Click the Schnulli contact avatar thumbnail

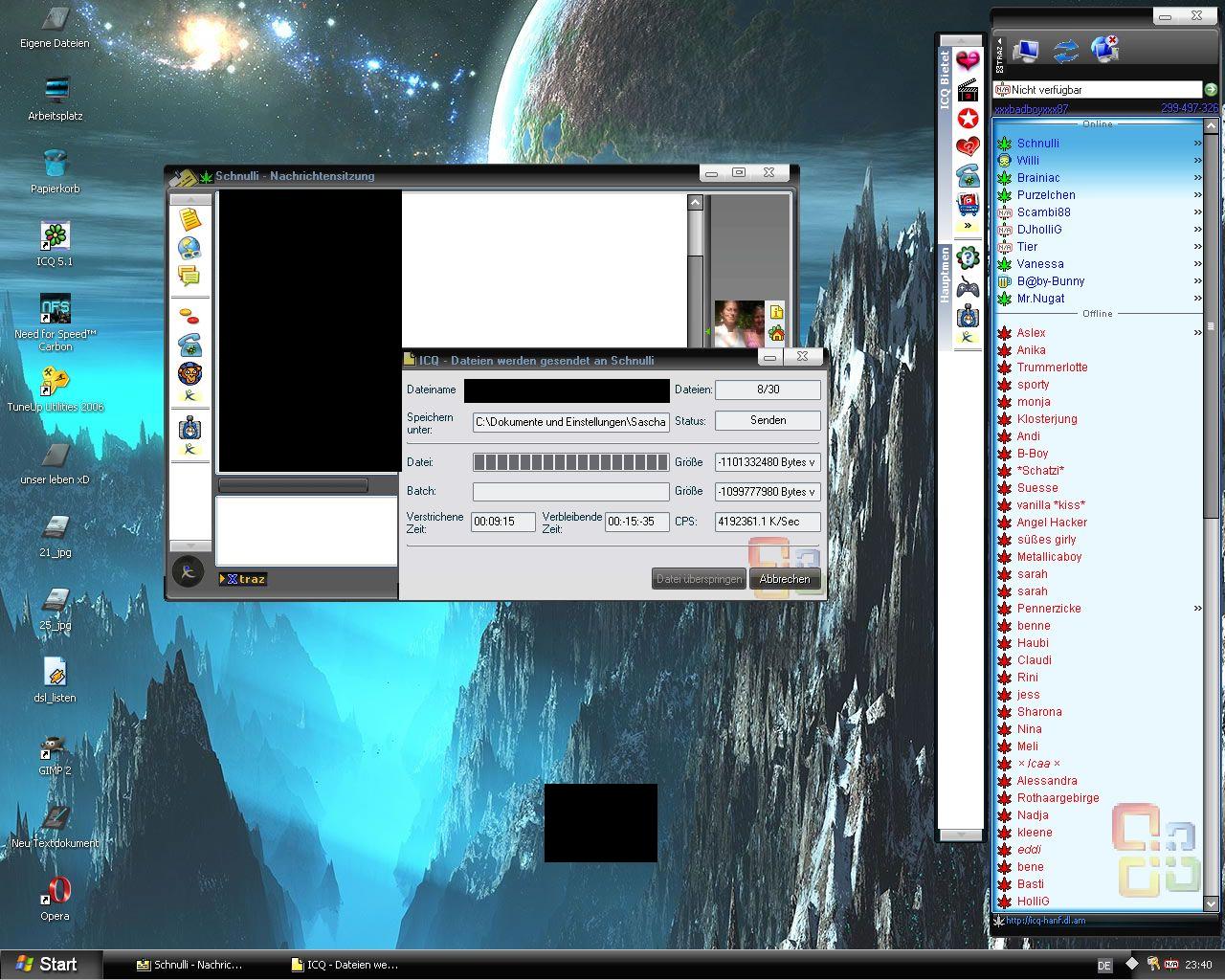pos(739,323)
